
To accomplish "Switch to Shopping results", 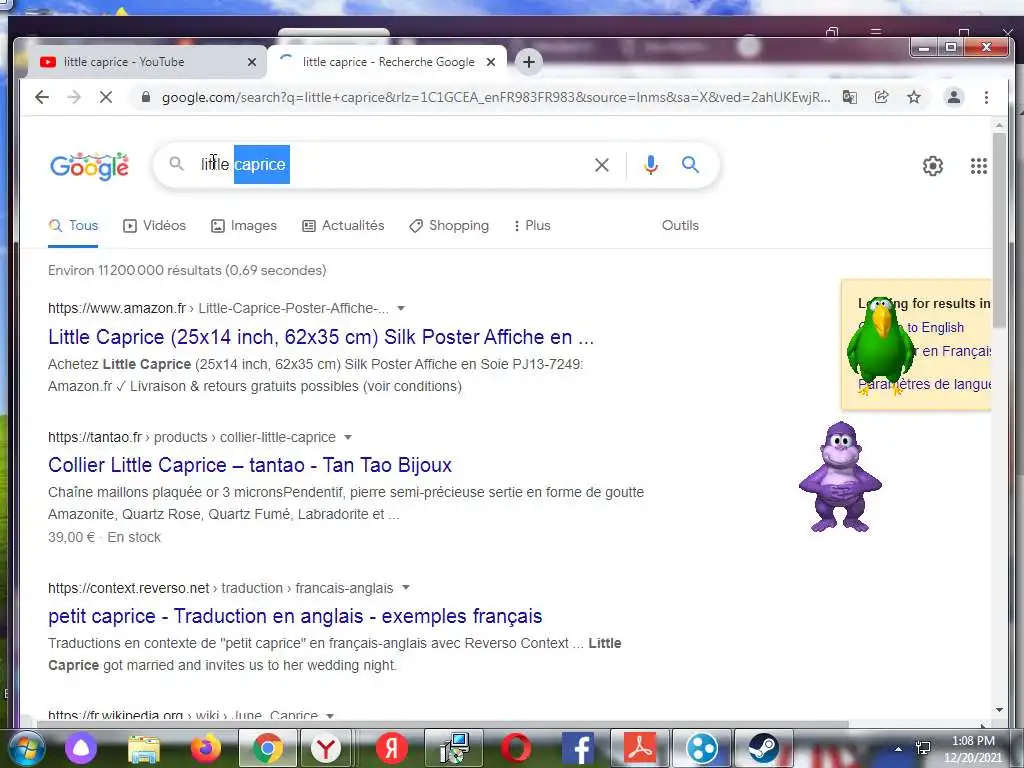I will click(x=449, y=225).
